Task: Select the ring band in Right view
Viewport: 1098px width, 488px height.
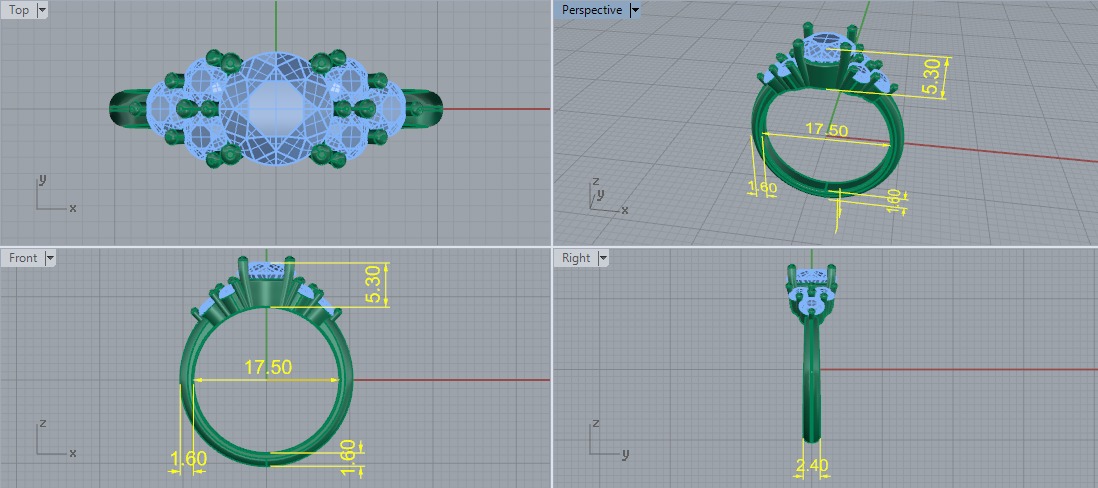Action: pos(811,378)
